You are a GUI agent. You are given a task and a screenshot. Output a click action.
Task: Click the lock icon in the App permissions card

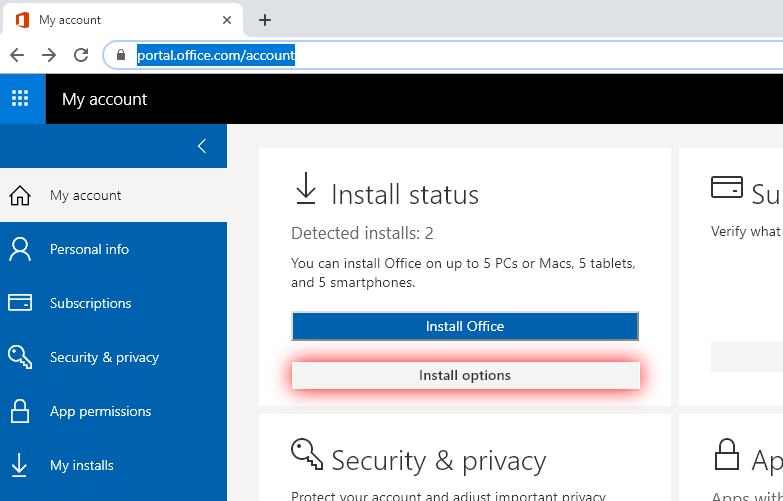pos(727,454)
